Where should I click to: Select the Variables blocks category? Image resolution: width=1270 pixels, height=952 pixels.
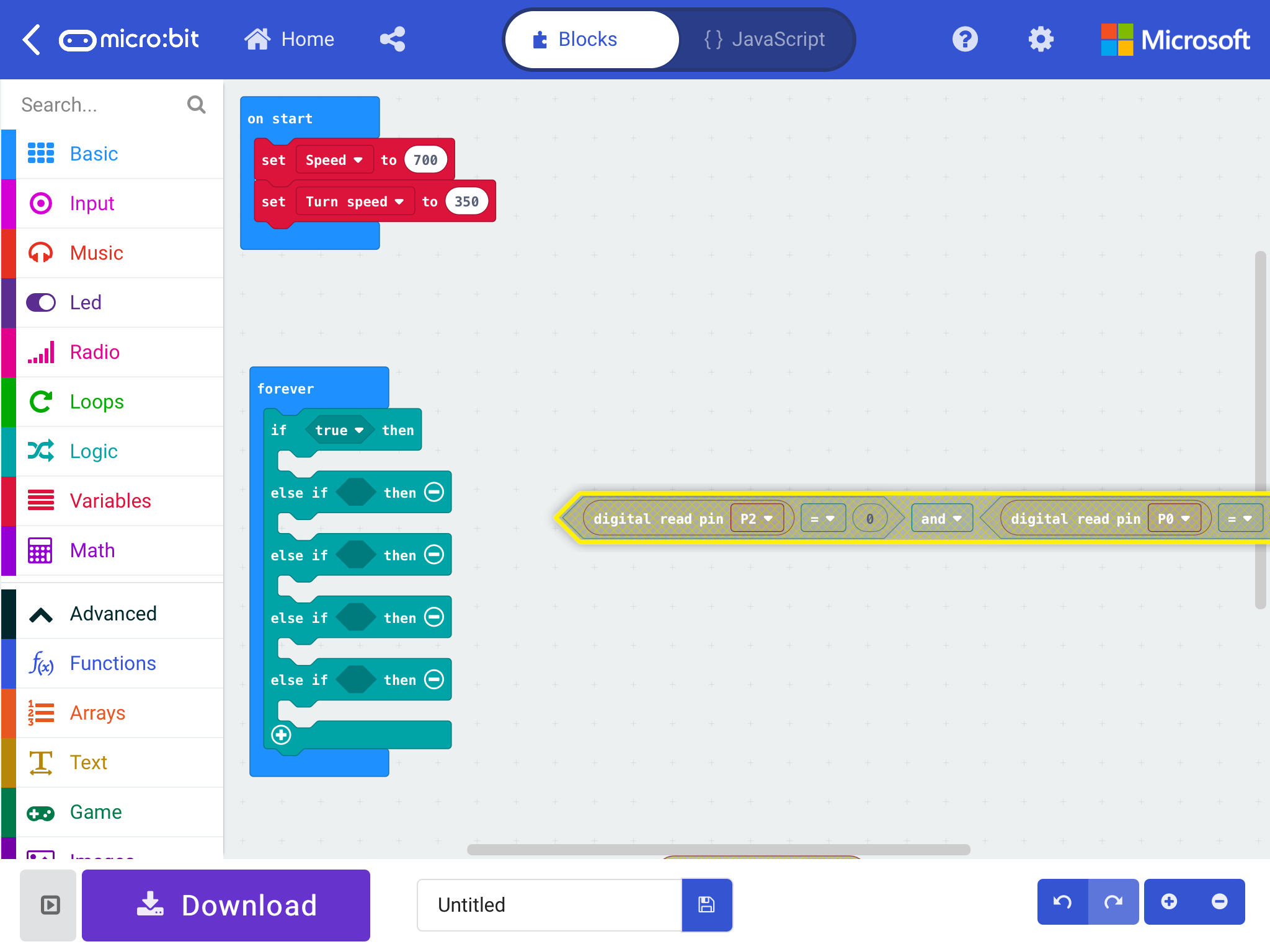110,500
